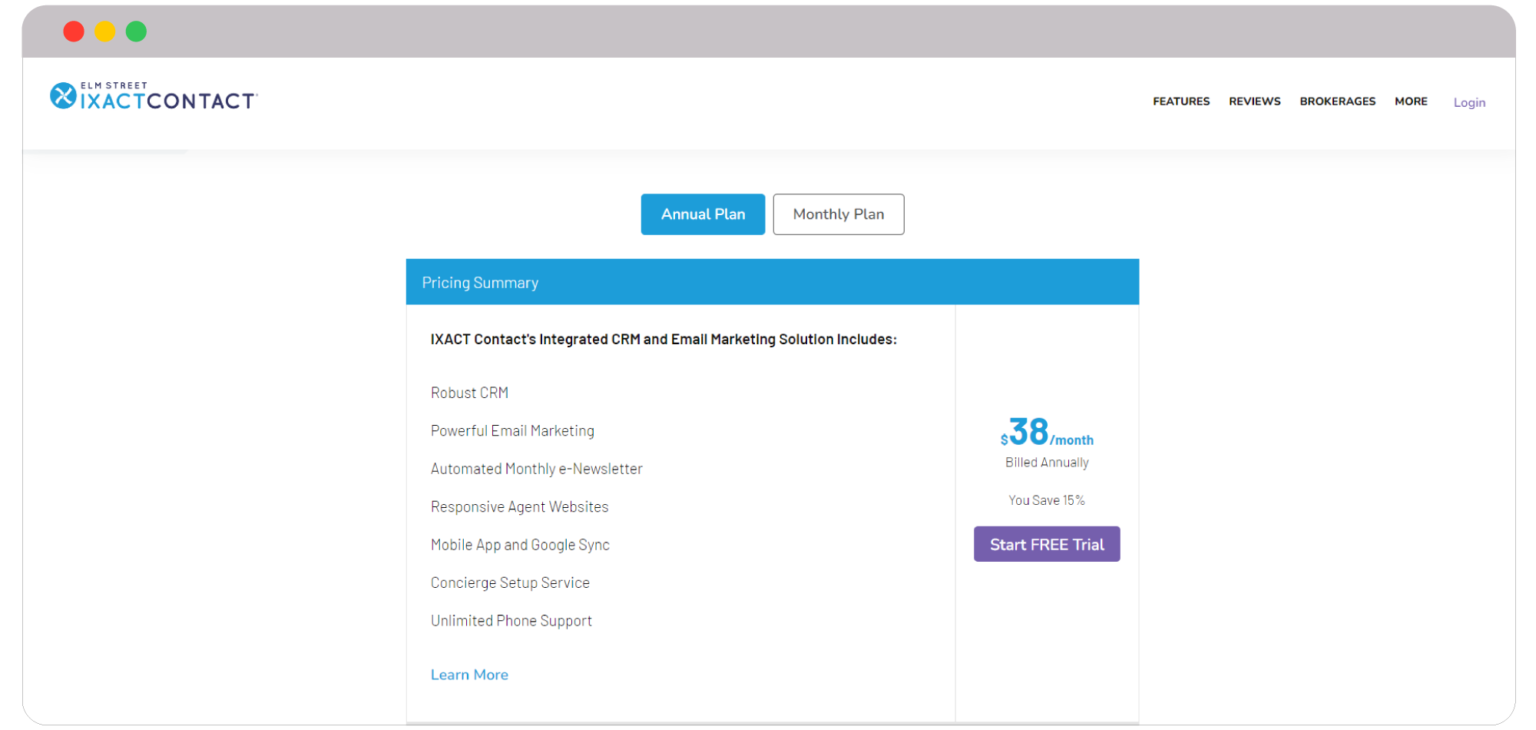Click the red close traffic light
Screen dimensions: 1536x730
[73, 31]
